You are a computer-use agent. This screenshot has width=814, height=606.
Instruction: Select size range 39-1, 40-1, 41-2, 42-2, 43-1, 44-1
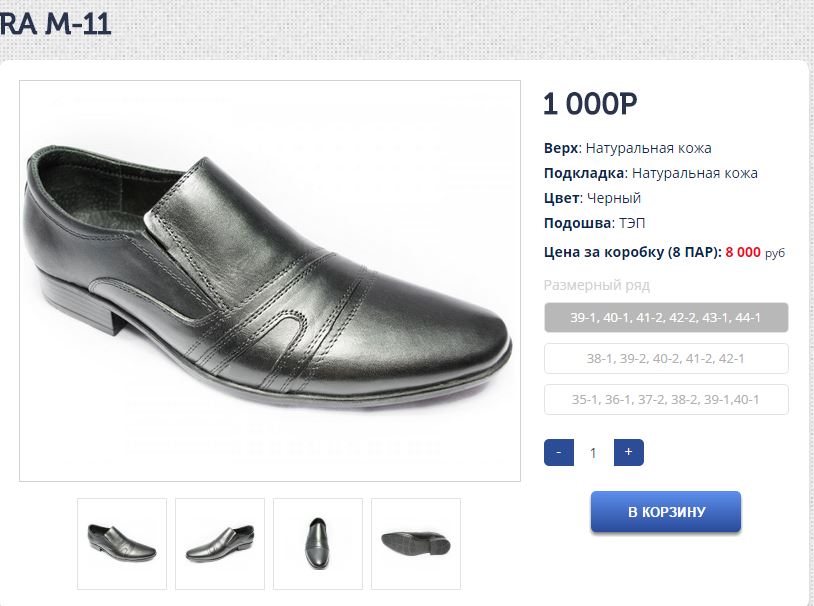[x=666, y=318]
